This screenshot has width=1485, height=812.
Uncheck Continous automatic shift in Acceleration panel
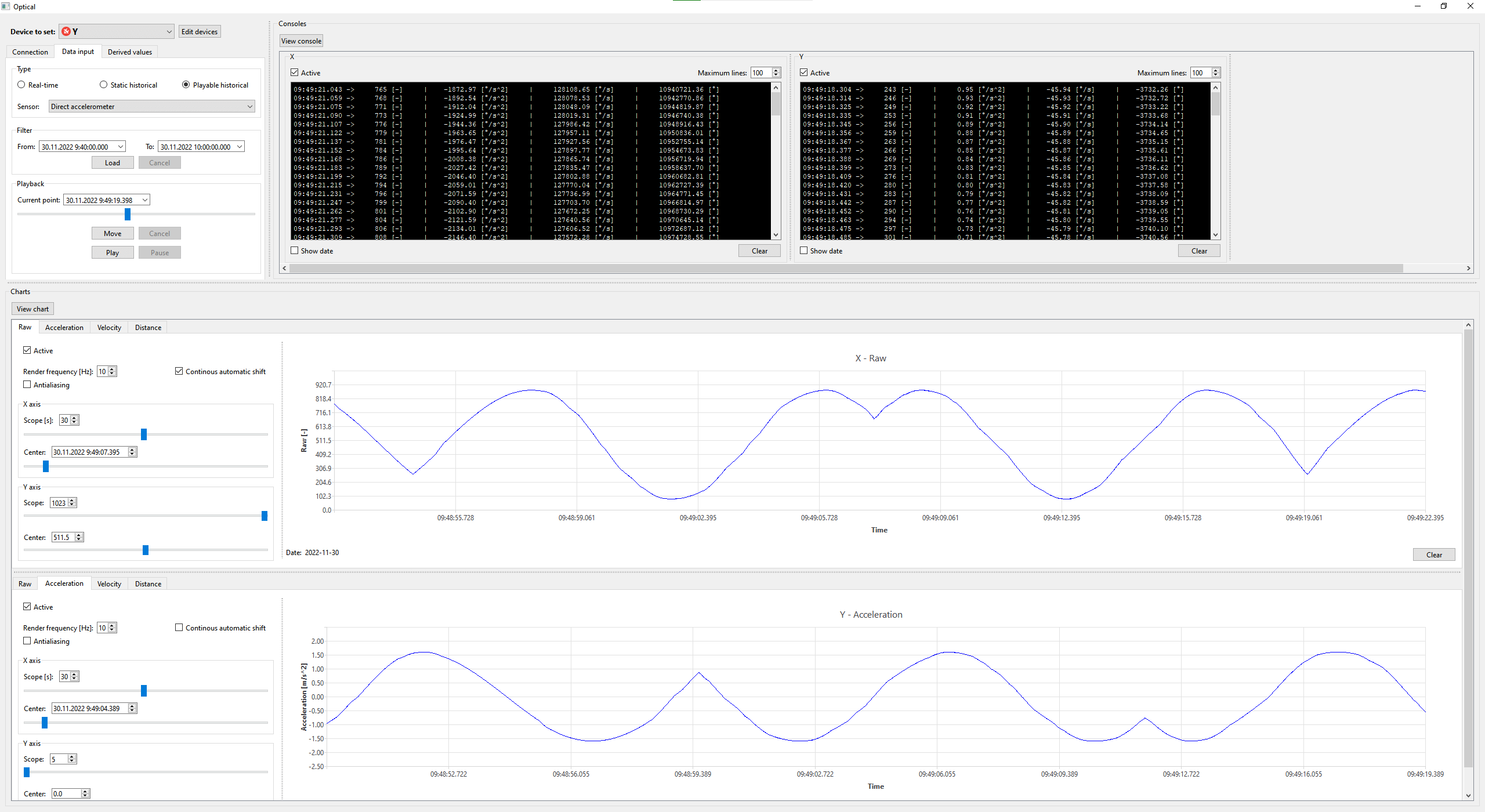pos(179,627)
